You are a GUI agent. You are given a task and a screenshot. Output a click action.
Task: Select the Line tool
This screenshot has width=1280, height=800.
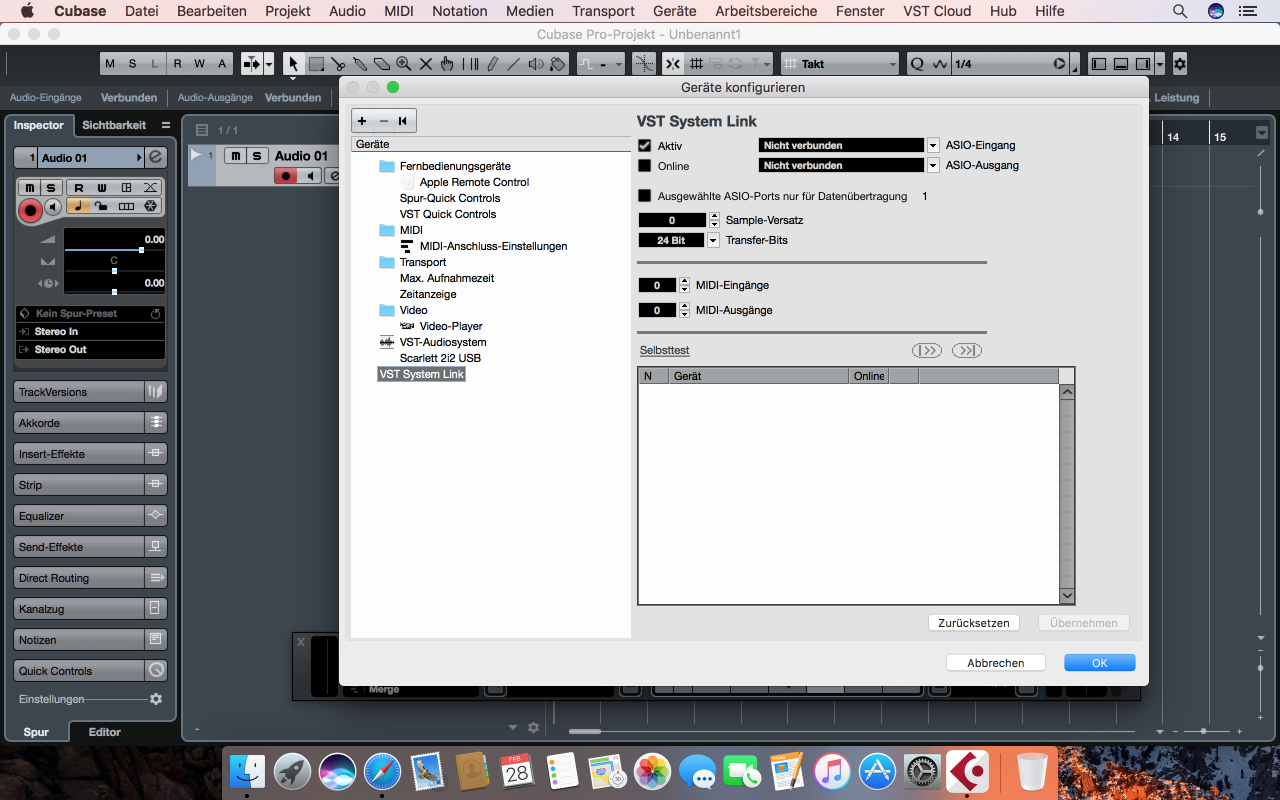(514, 64)
